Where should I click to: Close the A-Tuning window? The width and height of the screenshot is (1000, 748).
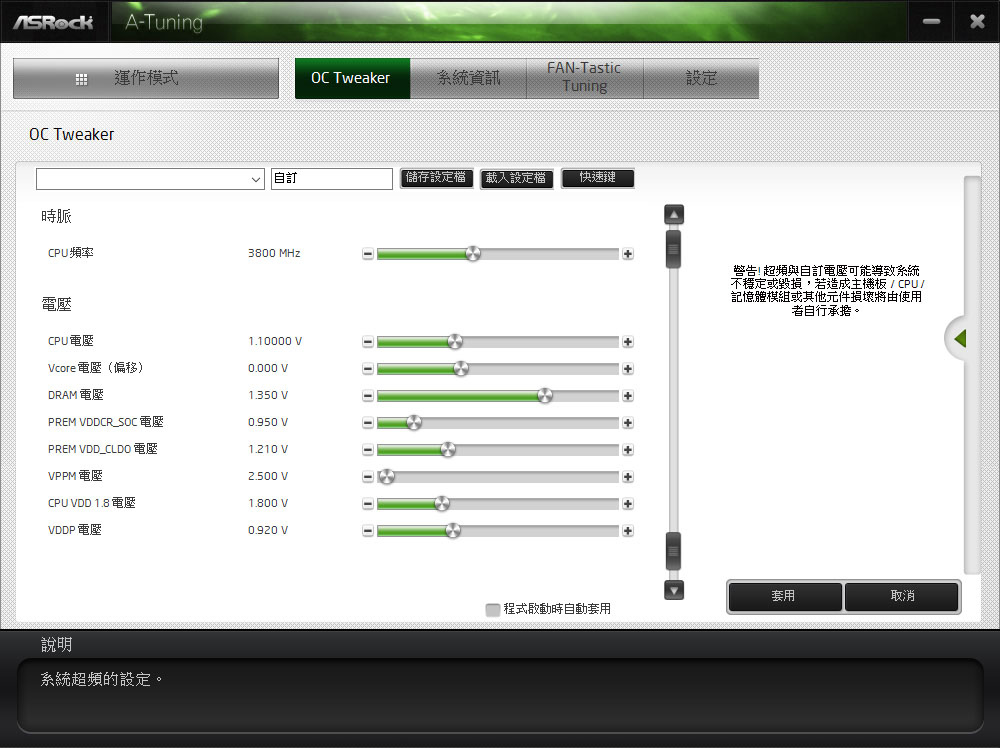click(977, 22)
